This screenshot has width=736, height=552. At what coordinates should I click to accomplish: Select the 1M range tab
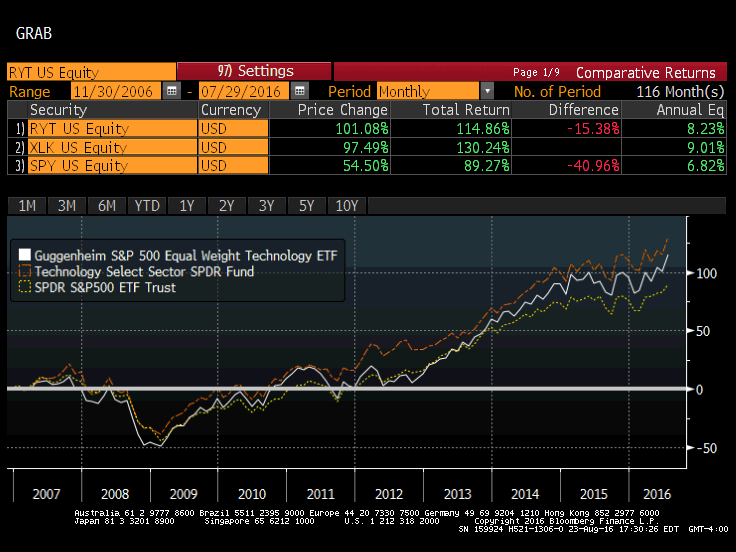[27, 206]
